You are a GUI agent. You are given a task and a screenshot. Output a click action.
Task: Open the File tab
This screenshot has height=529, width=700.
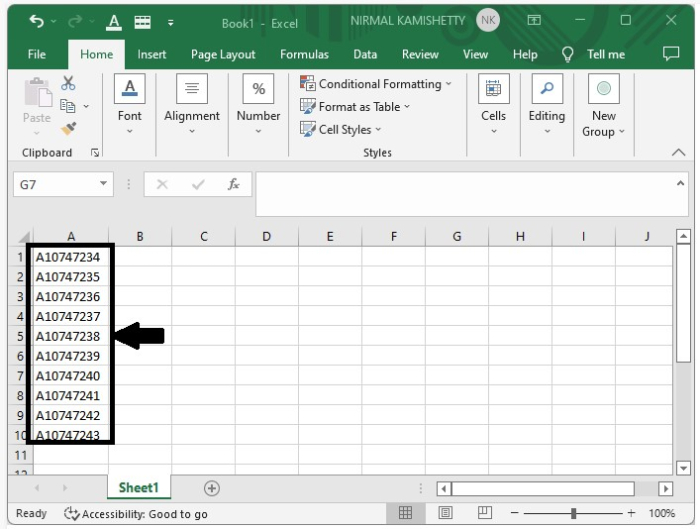click(37, 54)
